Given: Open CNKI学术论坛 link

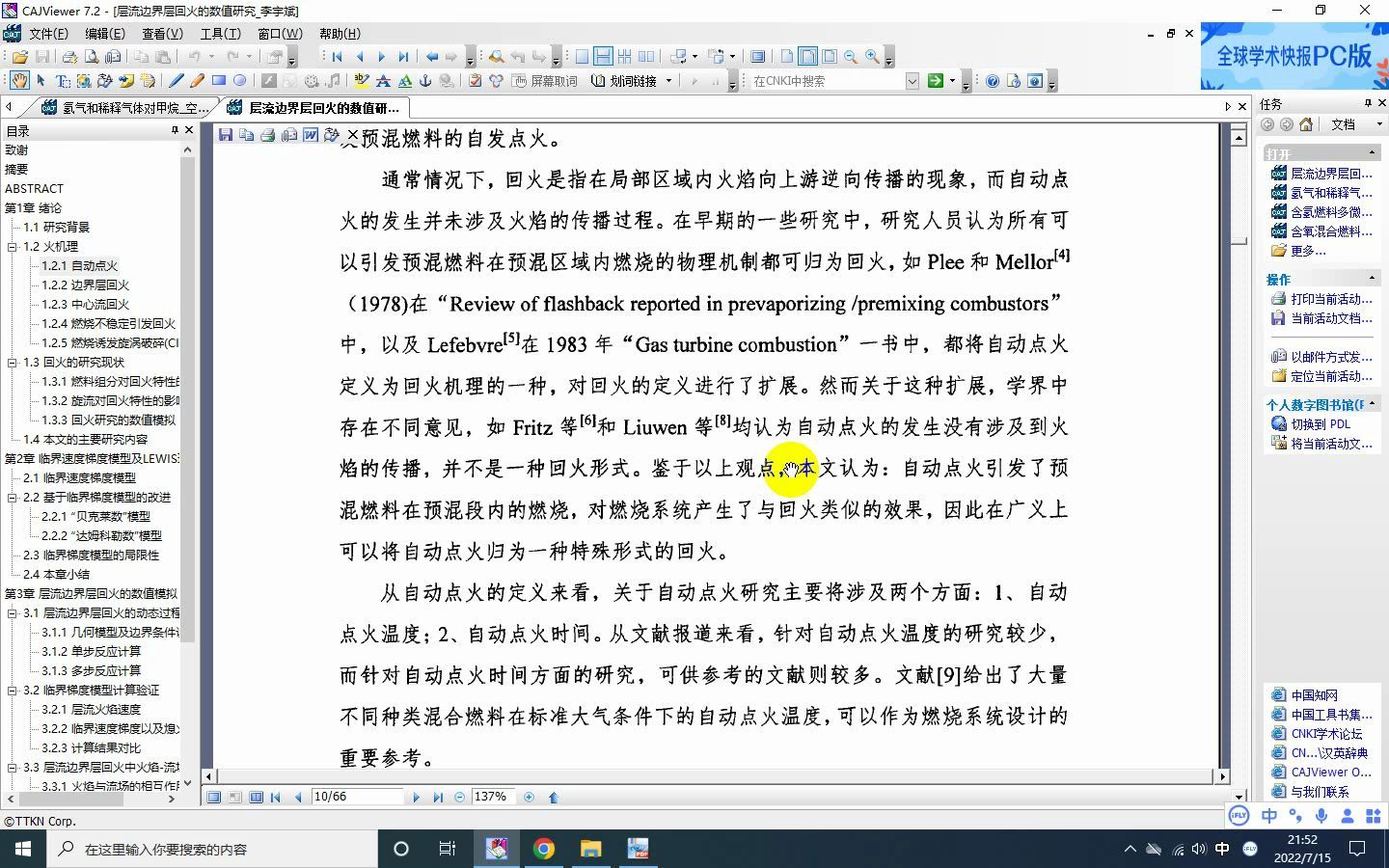Looking at the screenshot, I should click(1326, 733).
